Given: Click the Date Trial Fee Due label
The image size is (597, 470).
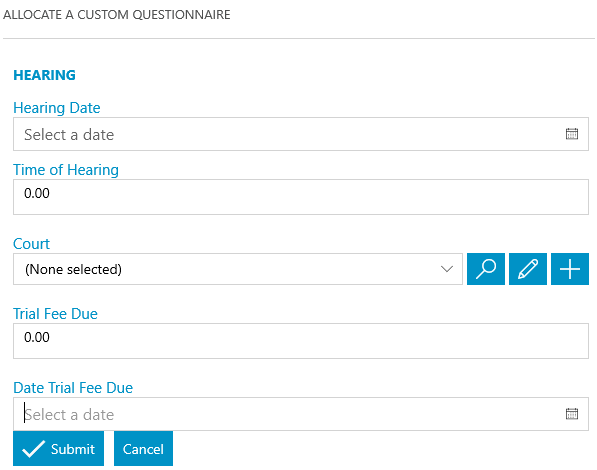Looking at the screenshot, I should click(x=73, y=388).
